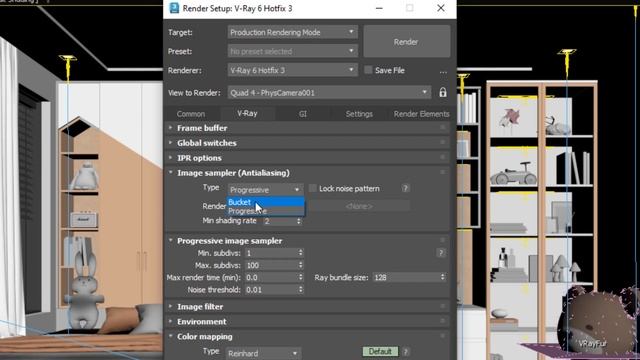Click the Ray bundle size field
This screenshot has width=640, height=360.
click(406, 278)
